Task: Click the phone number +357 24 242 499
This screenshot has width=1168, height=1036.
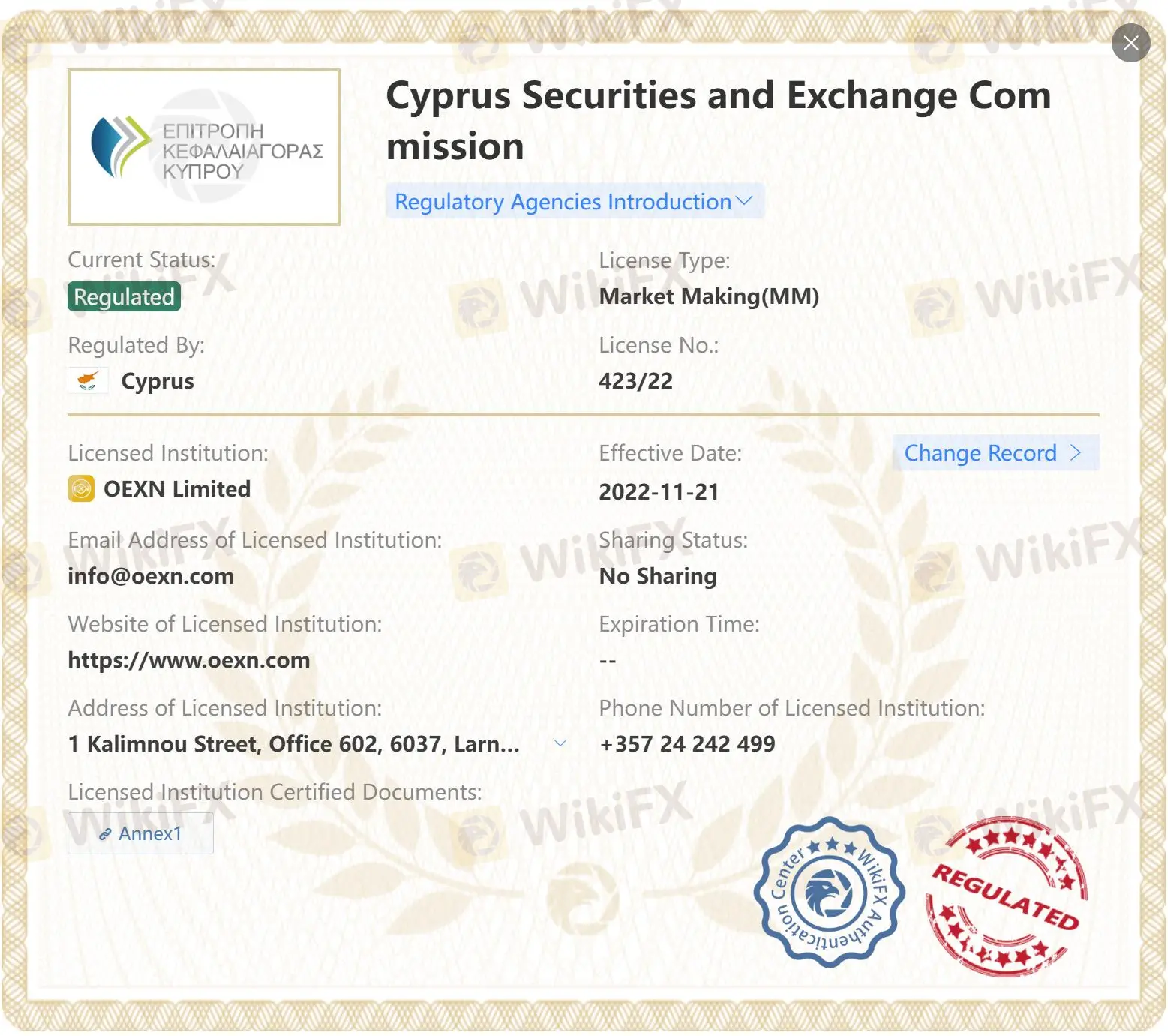Action: 687,743
